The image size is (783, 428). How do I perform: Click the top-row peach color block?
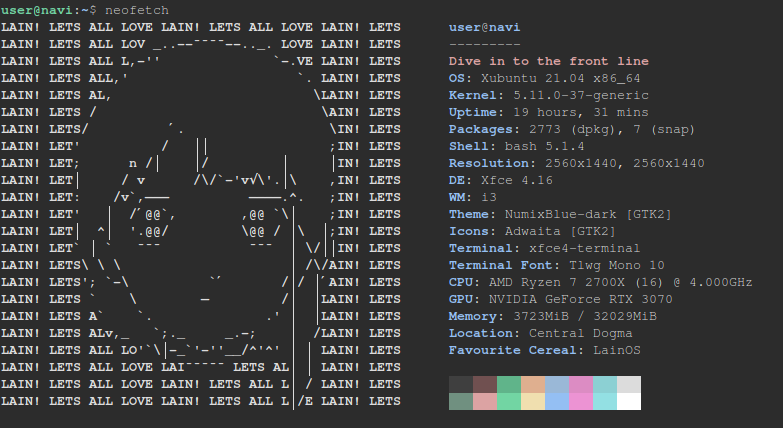pyautogui.click(x=533, y=385)
